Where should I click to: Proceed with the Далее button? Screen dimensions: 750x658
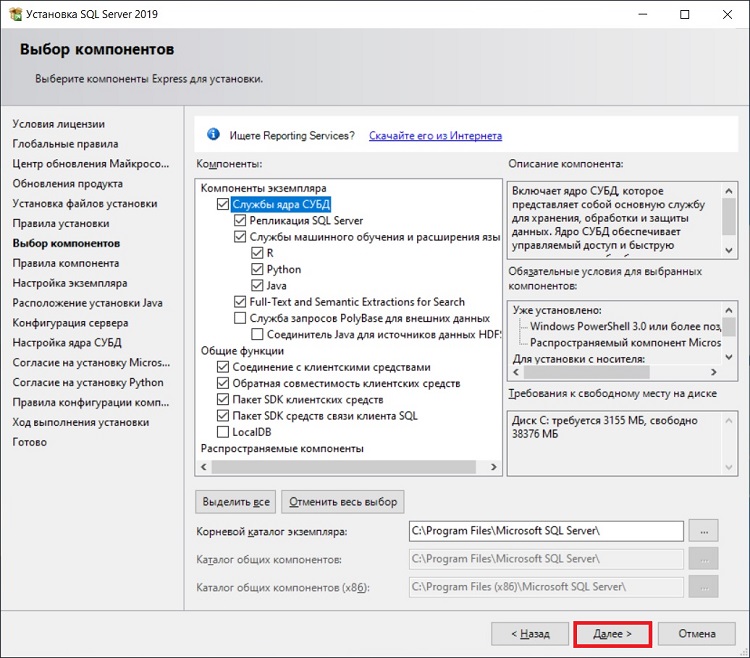(x=612, y=634)
